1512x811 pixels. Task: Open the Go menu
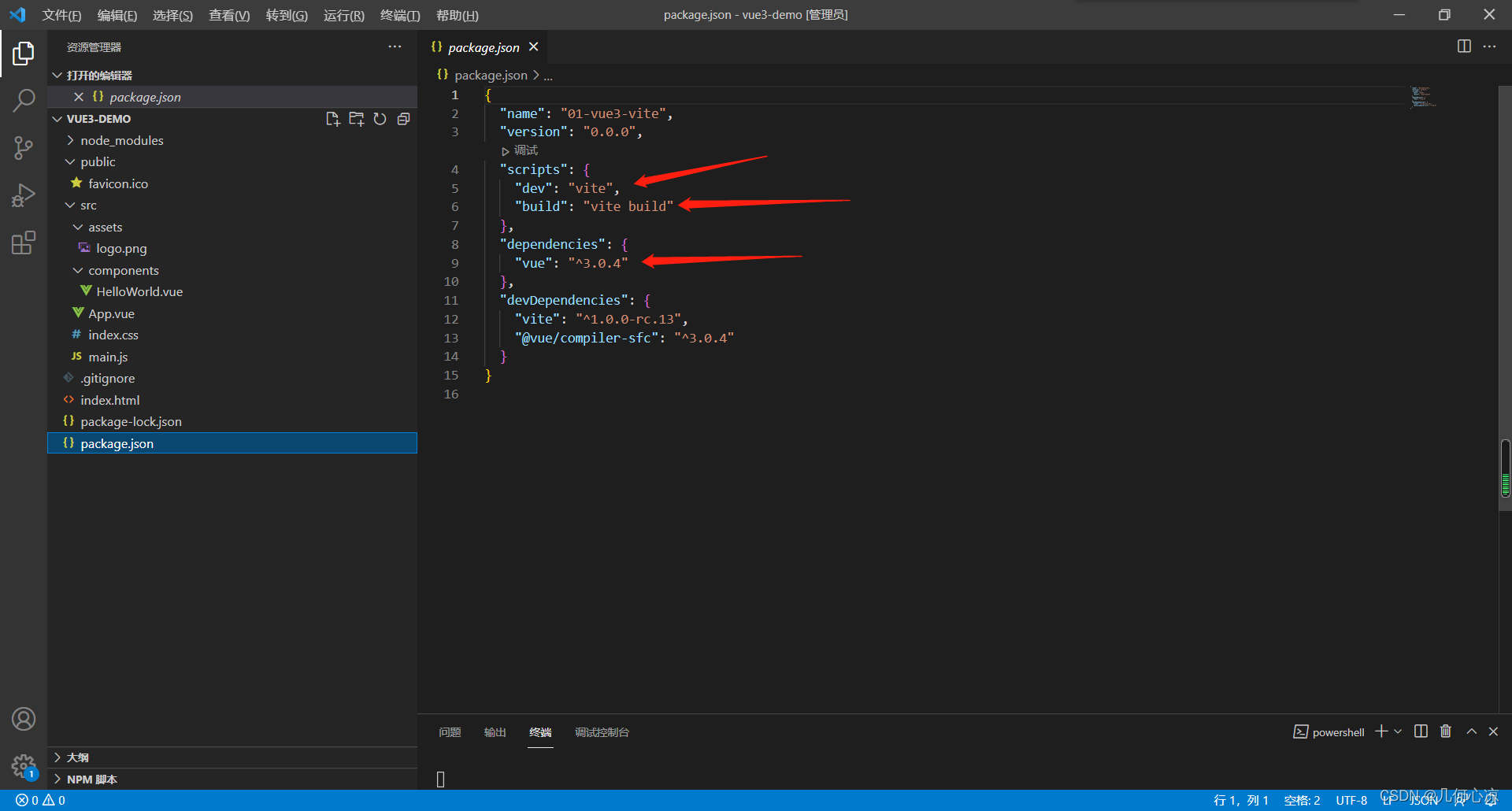click(x=287, y=15)
